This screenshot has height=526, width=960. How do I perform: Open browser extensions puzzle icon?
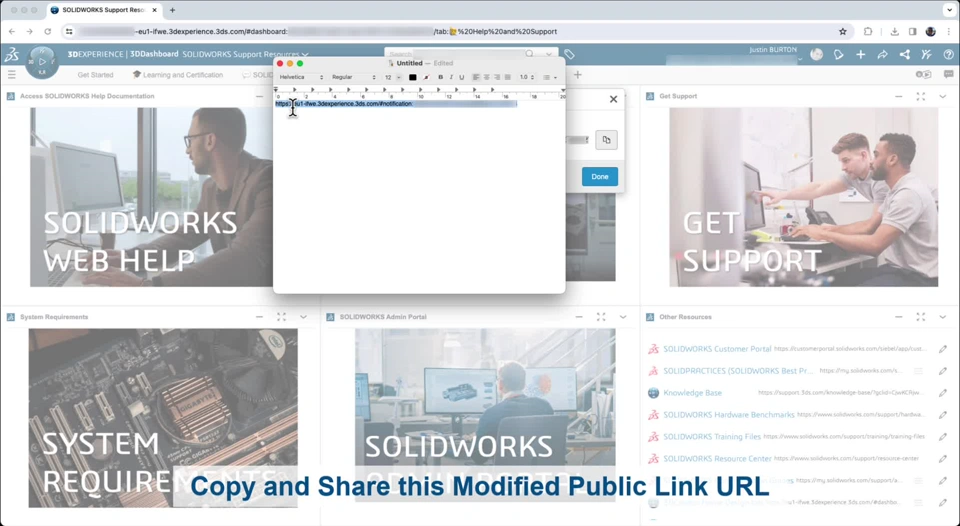point(868,31)
